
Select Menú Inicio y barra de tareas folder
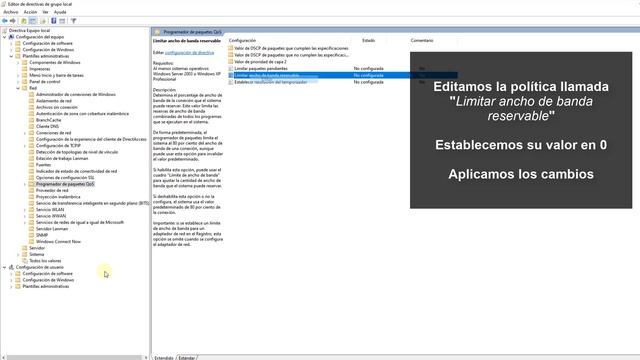(x=56, y=76)
